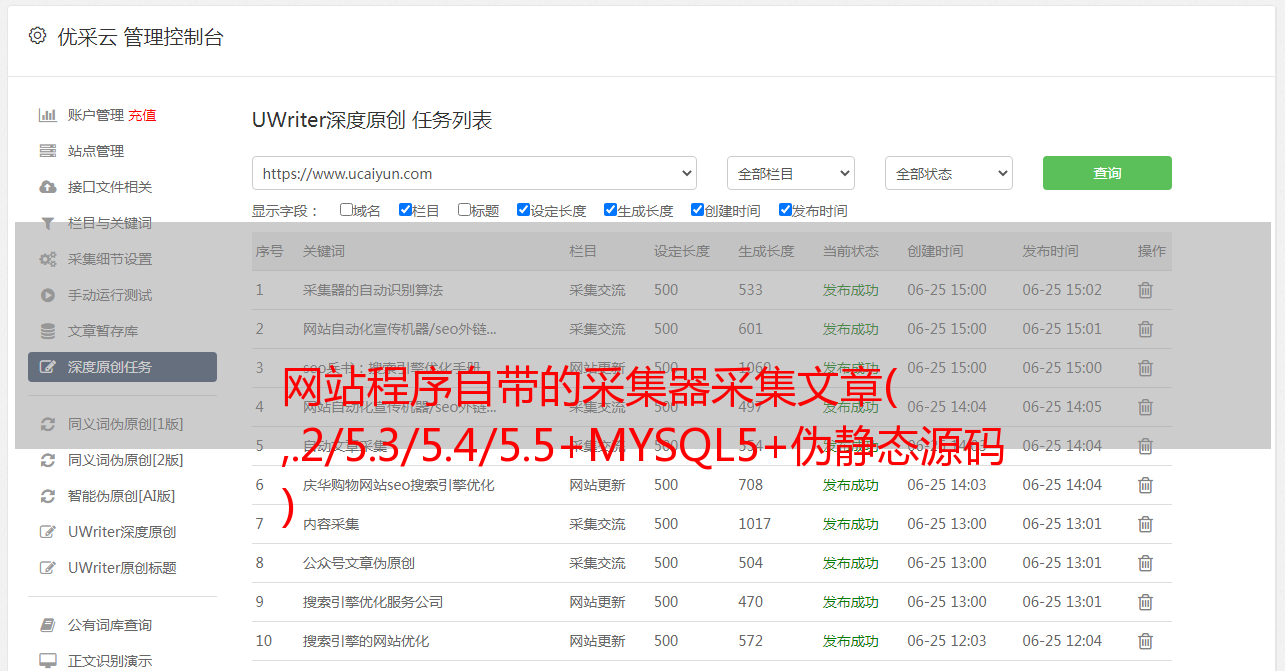Click keyword 采集器的自动识别算法

click(373, 290)
